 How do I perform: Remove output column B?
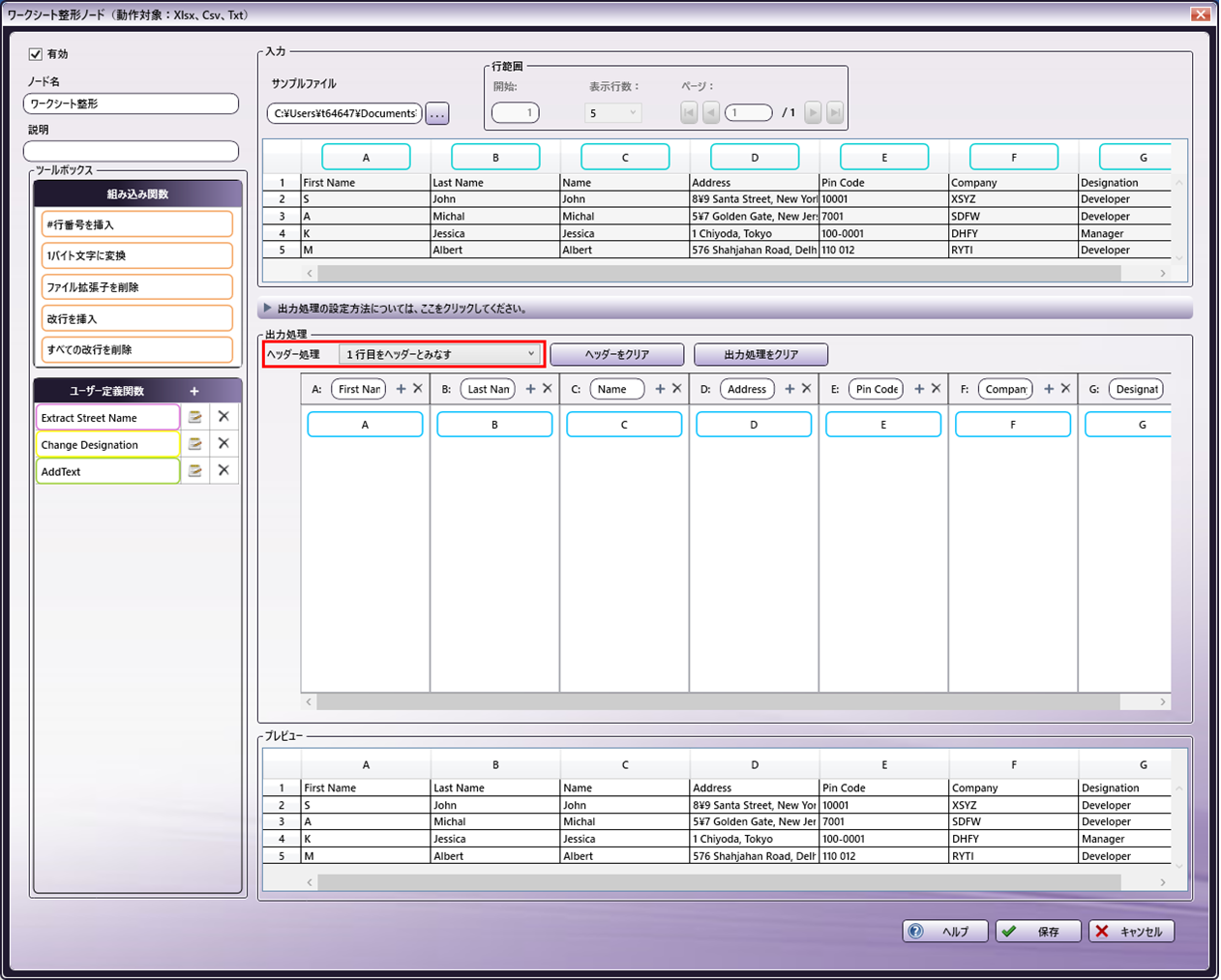[x=548, y=389]
